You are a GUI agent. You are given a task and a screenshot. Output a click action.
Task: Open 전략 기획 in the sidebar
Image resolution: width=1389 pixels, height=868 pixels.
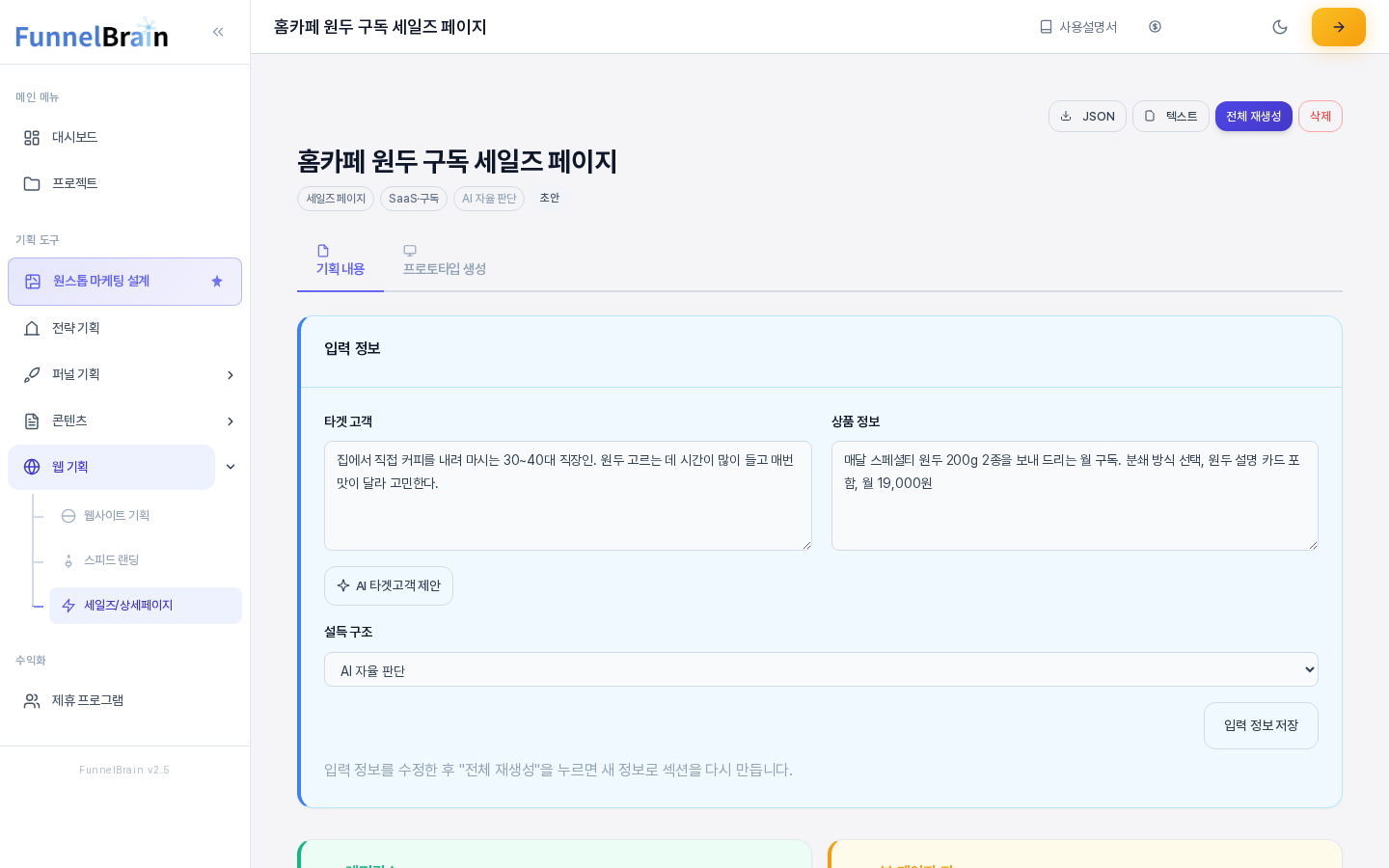coord(124,328)
